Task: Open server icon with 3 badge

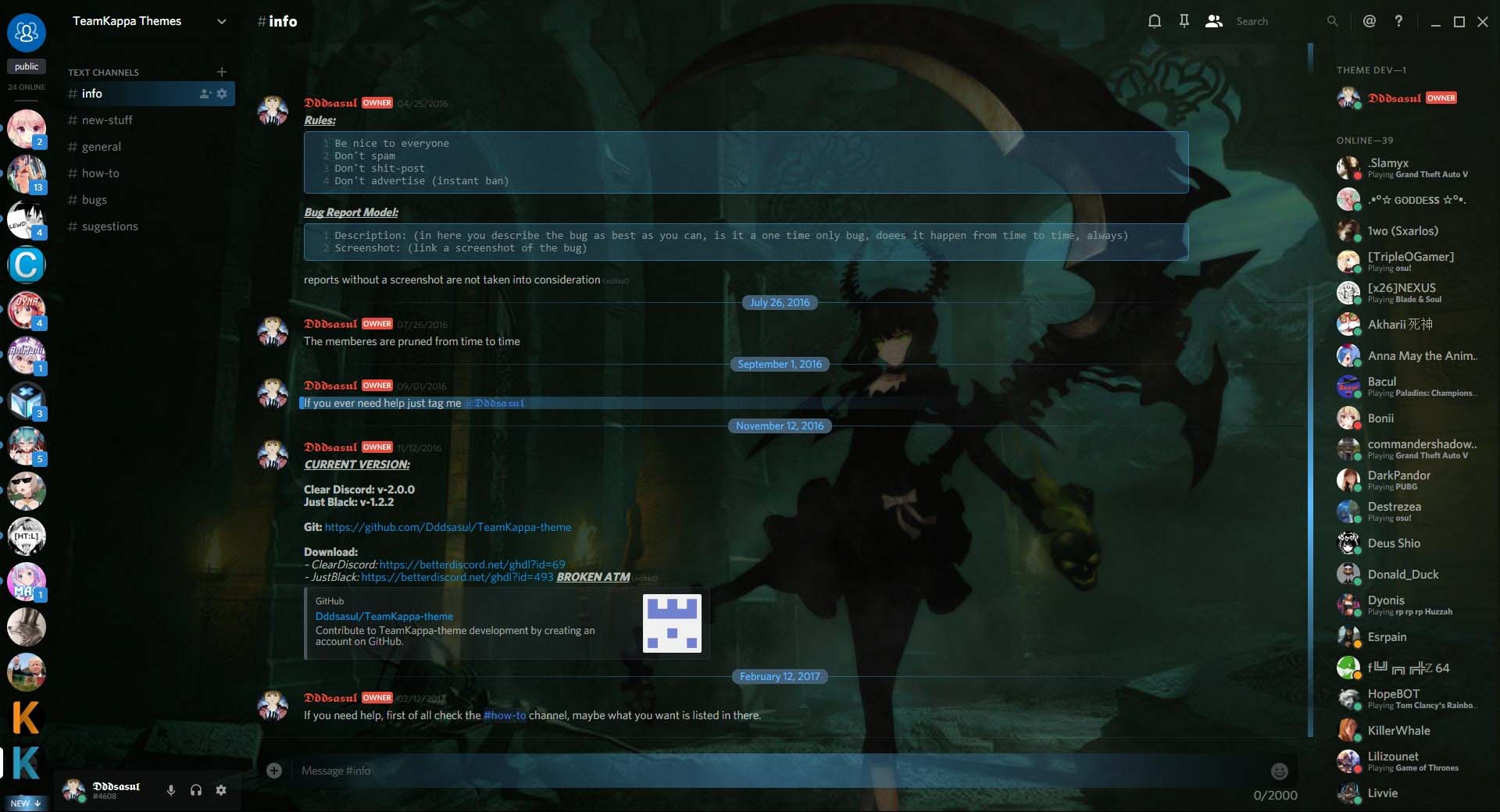Action: (x=27, y=401)
